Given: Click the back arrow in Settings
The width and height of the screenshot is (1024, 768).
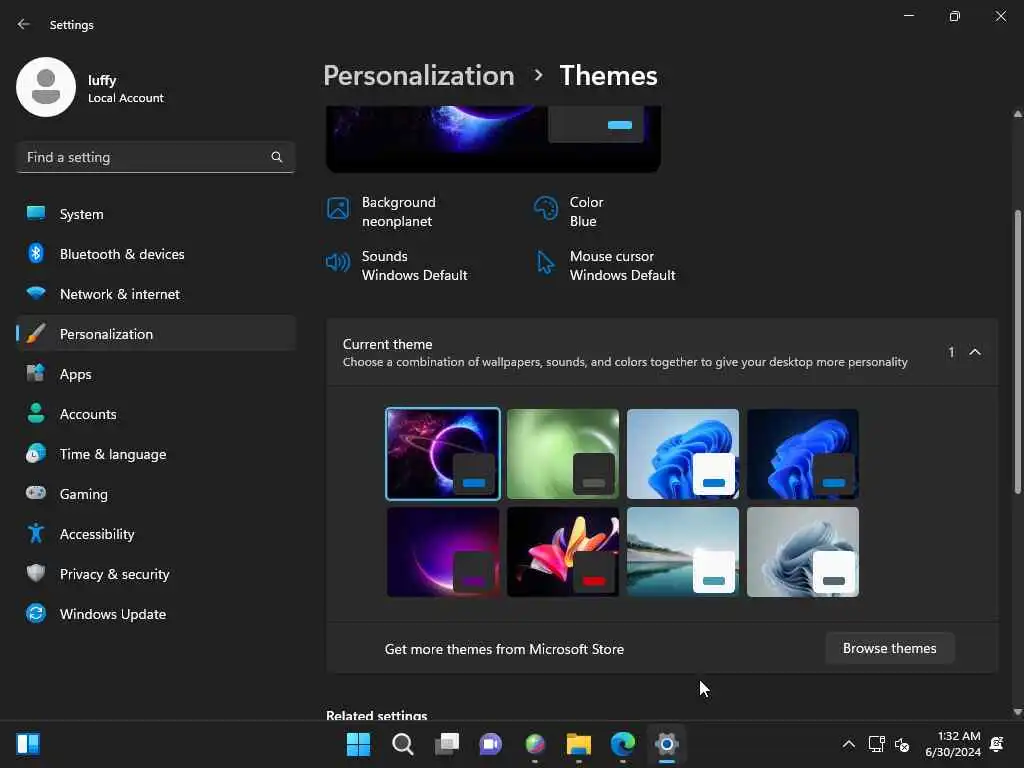Looking at the screenshot, I should pyautogui.click(x=24, y=24).
